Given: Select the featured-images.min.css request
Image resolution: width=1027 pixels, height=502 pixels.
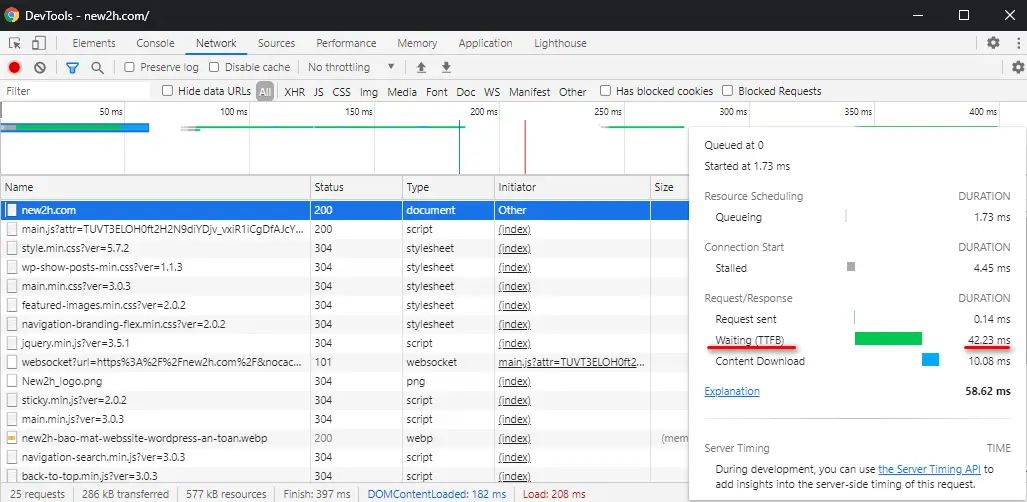Looking at the screenshot, I should [x=345, y=305].
